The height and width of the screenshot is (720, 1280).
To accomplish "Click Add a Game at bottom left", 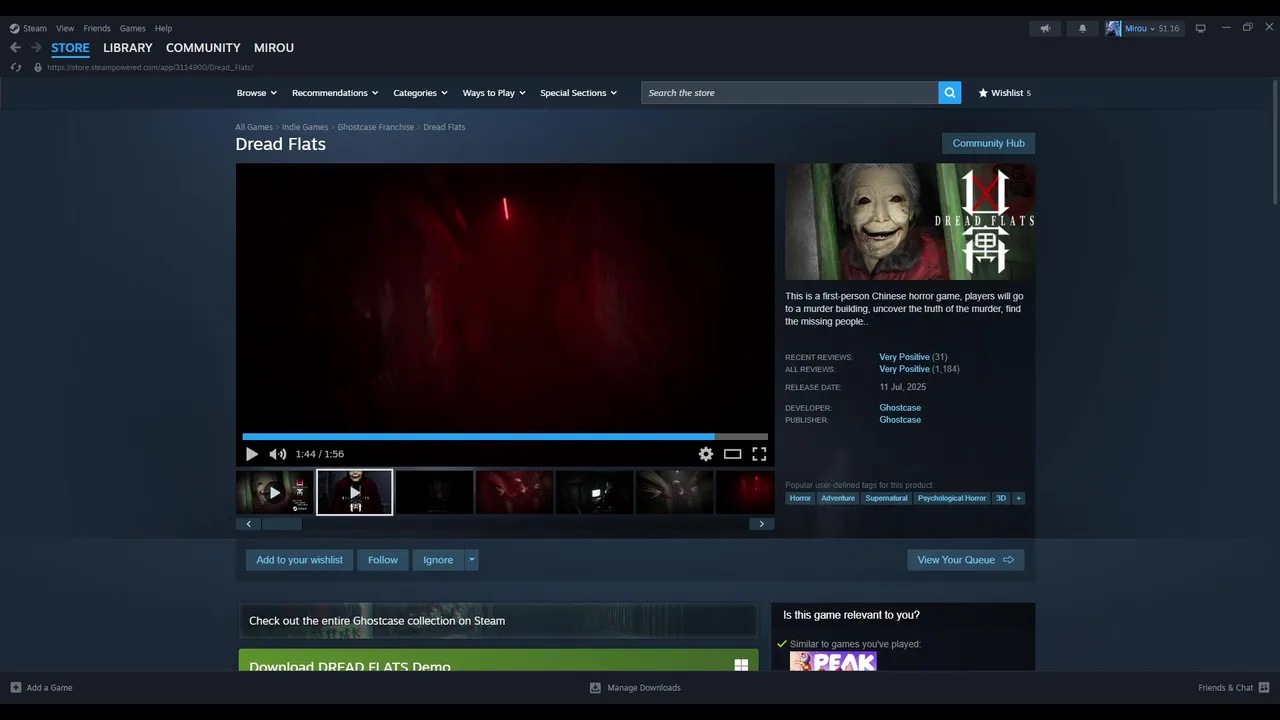I will pos(41,688).
